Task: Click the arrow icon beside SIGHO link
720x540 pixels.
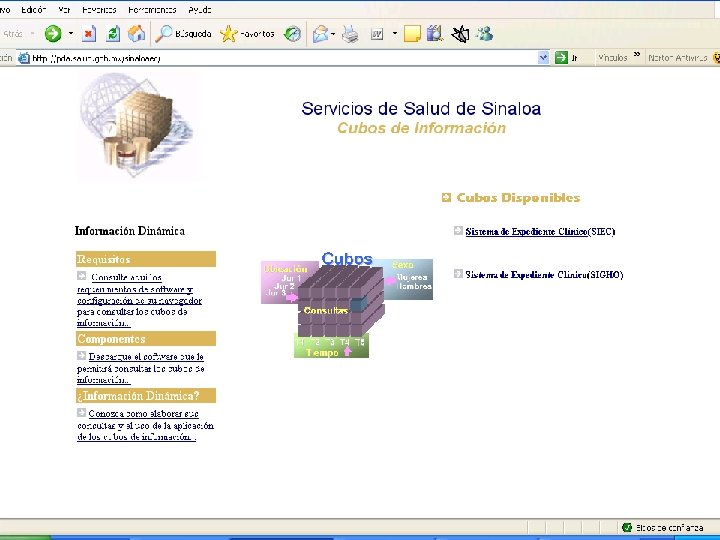Action: tap(458, 274)
